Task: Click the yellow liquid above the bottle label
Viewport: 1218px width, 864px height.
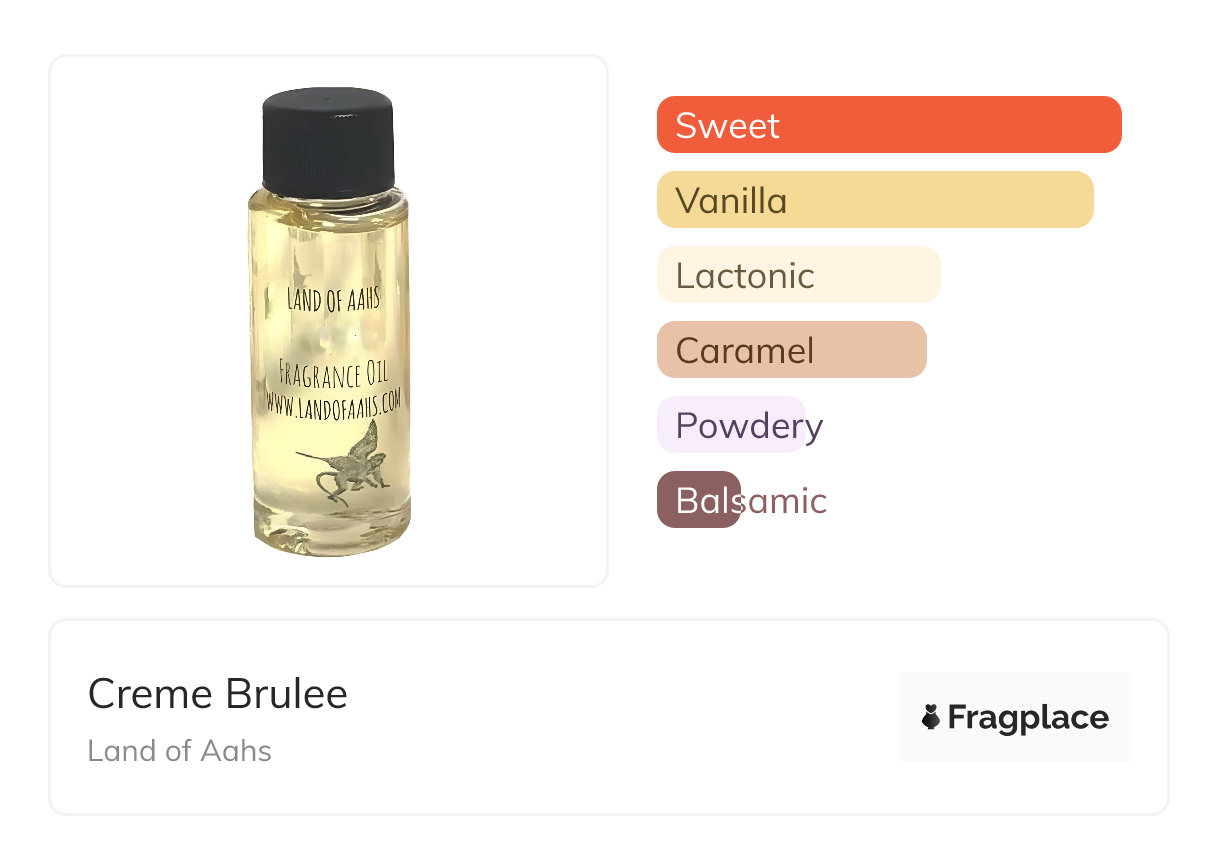Action: [x=328, y=240]
